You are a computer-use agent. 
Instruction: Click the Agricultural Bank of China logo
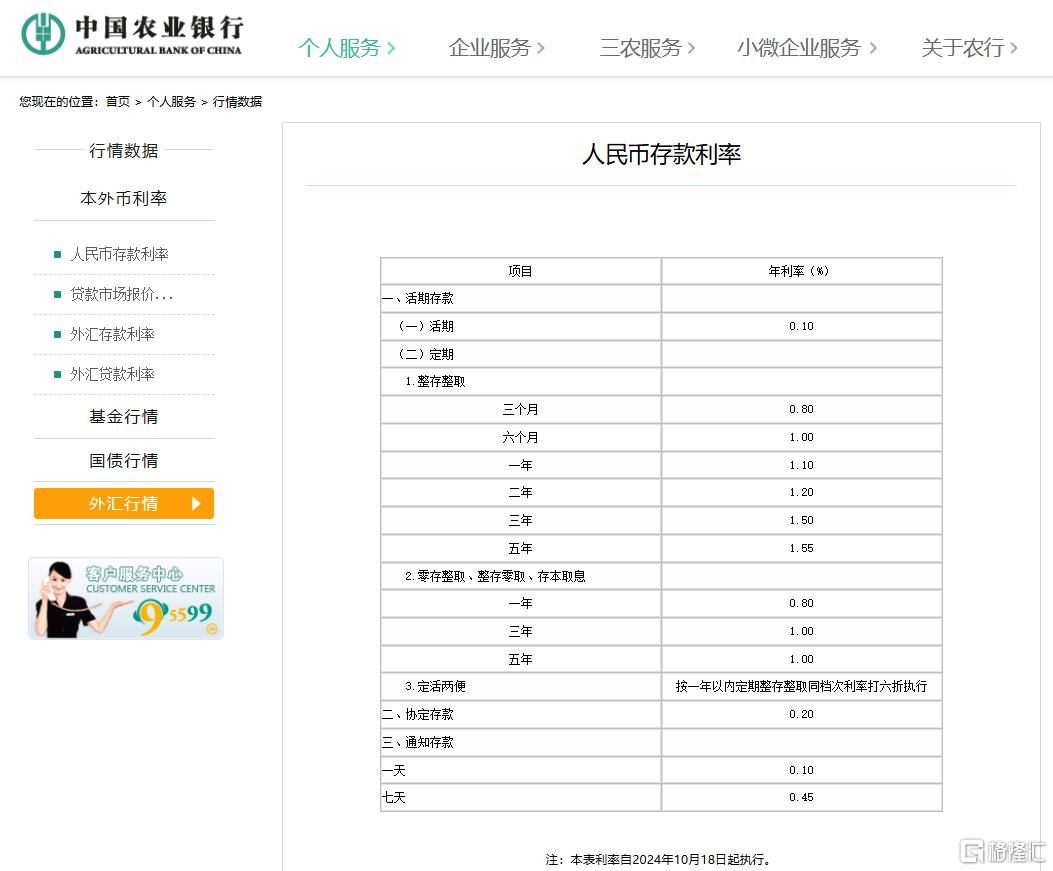point(132,35)
